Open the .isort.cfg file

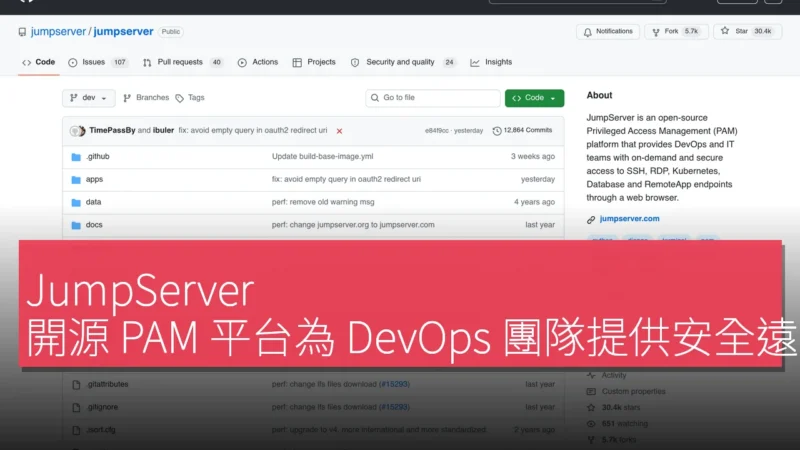(x=101, y=430)
